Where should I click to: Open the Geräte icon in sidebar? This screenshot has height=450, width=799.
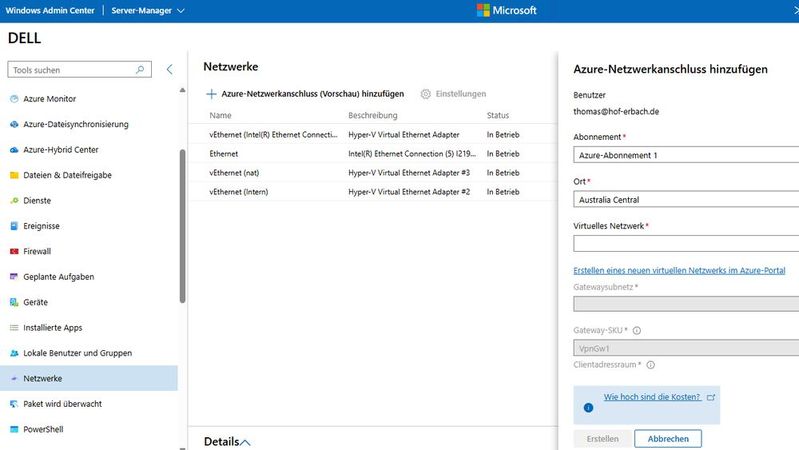(x=14, y=302)
